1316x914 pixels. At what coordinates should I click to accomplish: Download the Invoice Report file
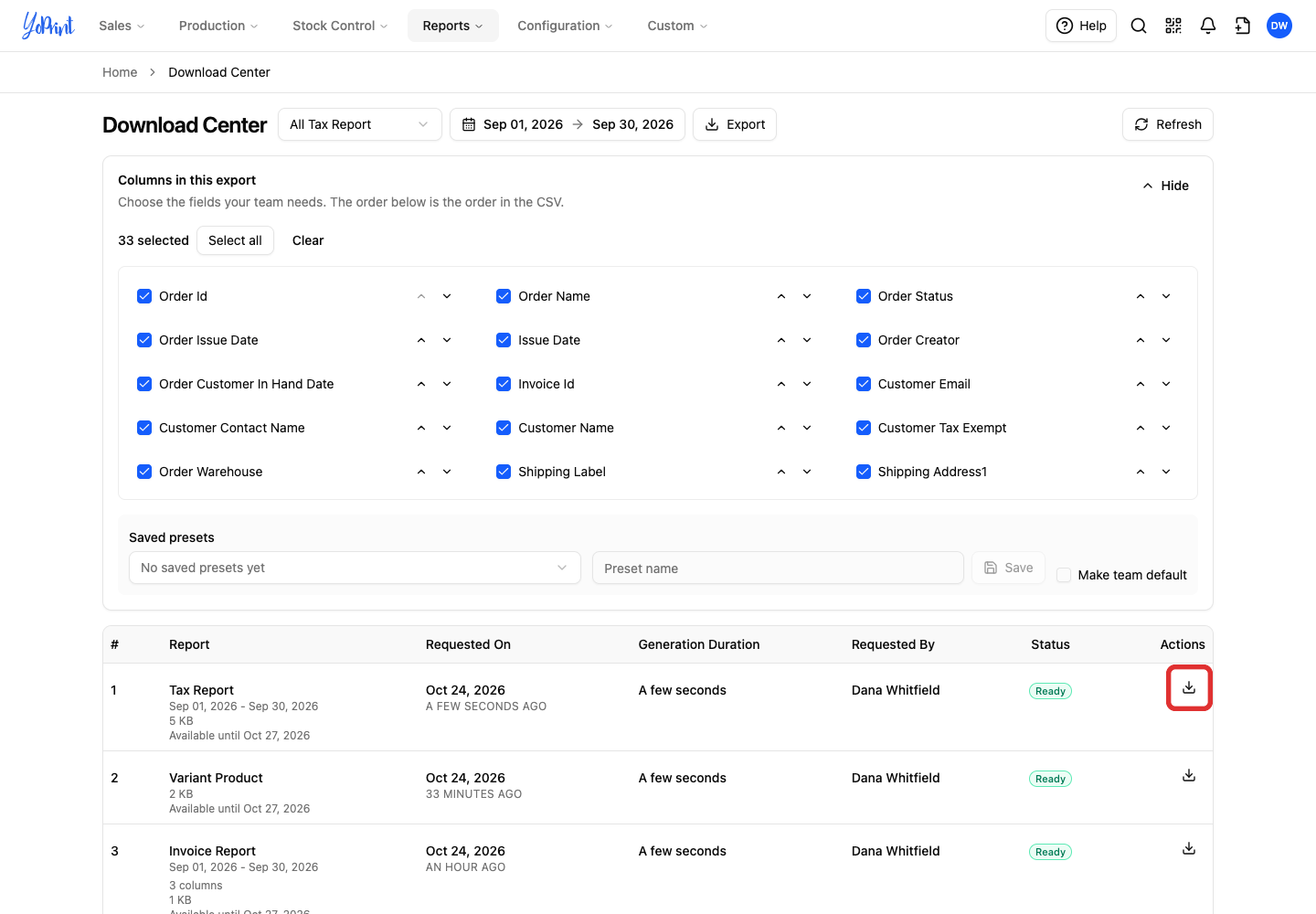(x=1189, y=849)
